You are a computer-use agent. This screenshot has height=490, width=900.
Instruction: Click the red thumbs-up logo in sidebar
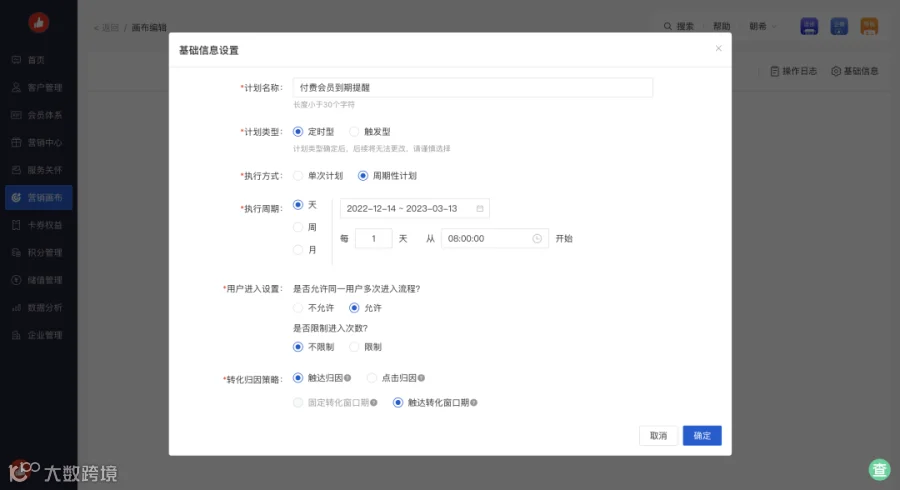39,23
